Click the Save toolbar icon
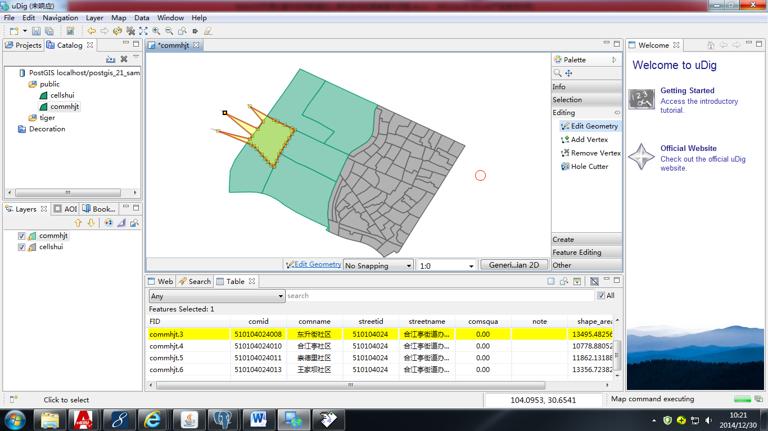The height and width of the screenshot is (431, 768). [x=36, y=31]
